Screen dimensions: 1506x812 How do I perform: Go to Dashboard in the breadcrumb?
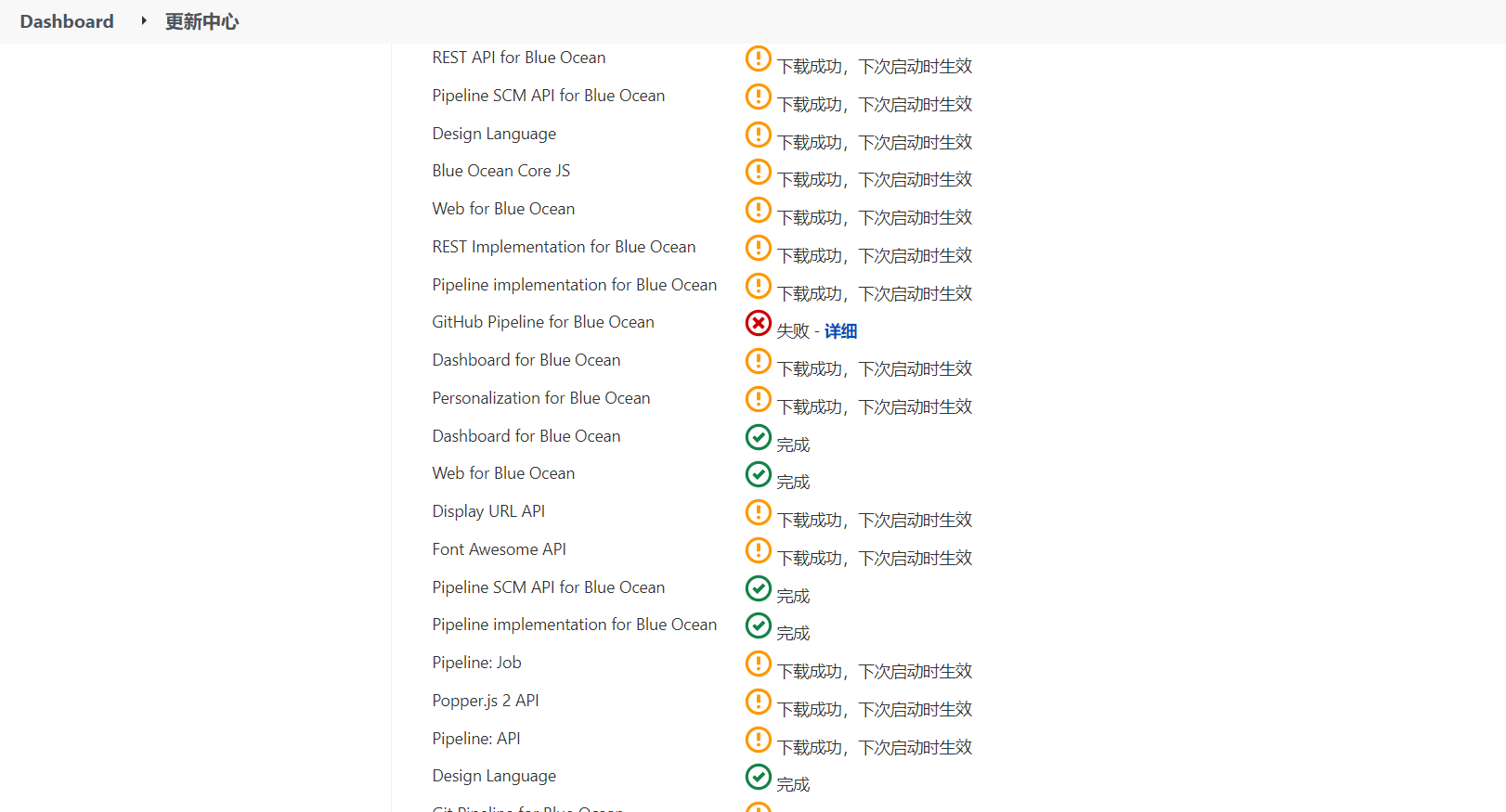pos(67,21)
